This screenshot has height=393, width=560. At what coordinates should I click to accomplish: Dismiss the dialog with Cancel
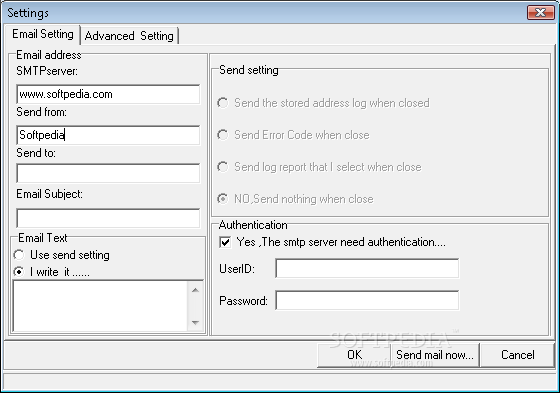point(518,355)
